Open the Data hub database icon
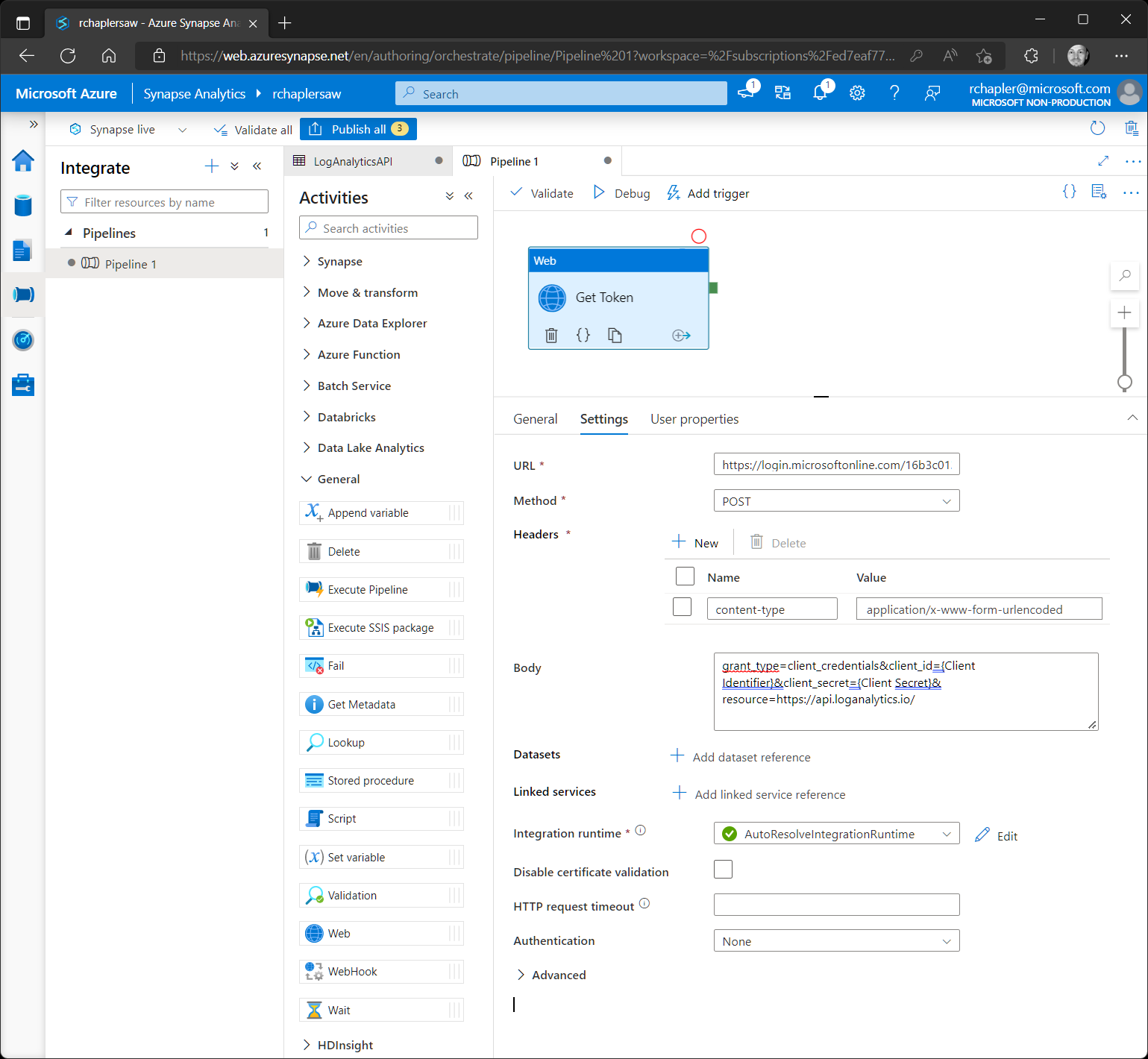 [23, 205]
